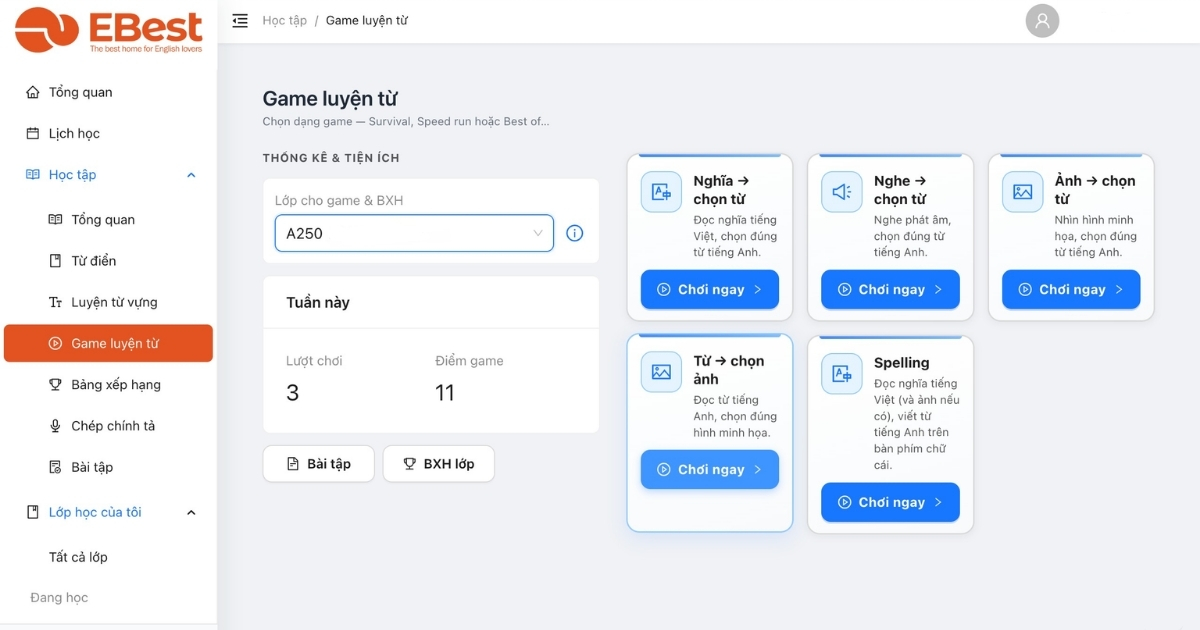Image resolution: width=1200 pixels, height=630 pixels.
Task: Play Ảnh → chọn từ with Chơi ngay
Action: coord(1071,289)
